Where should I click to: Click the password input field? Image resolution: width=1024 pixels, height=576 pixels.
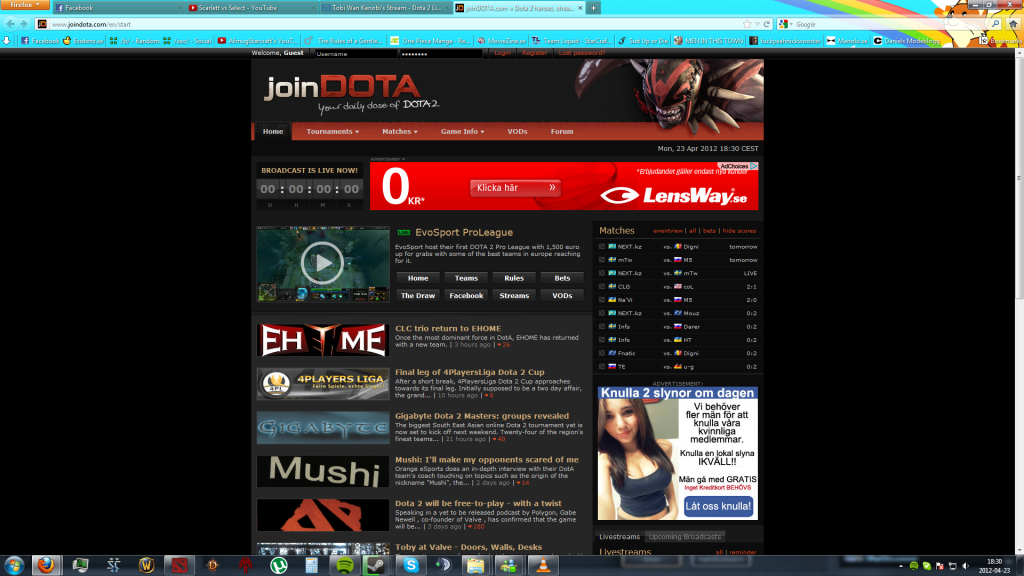coord(441,54)
